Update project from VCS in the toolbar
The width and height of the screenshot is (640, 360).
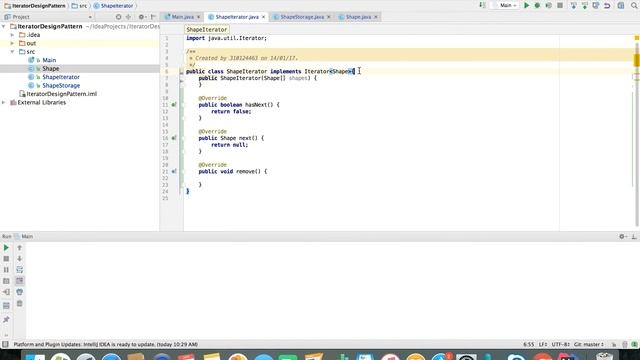tap(573, 5)
